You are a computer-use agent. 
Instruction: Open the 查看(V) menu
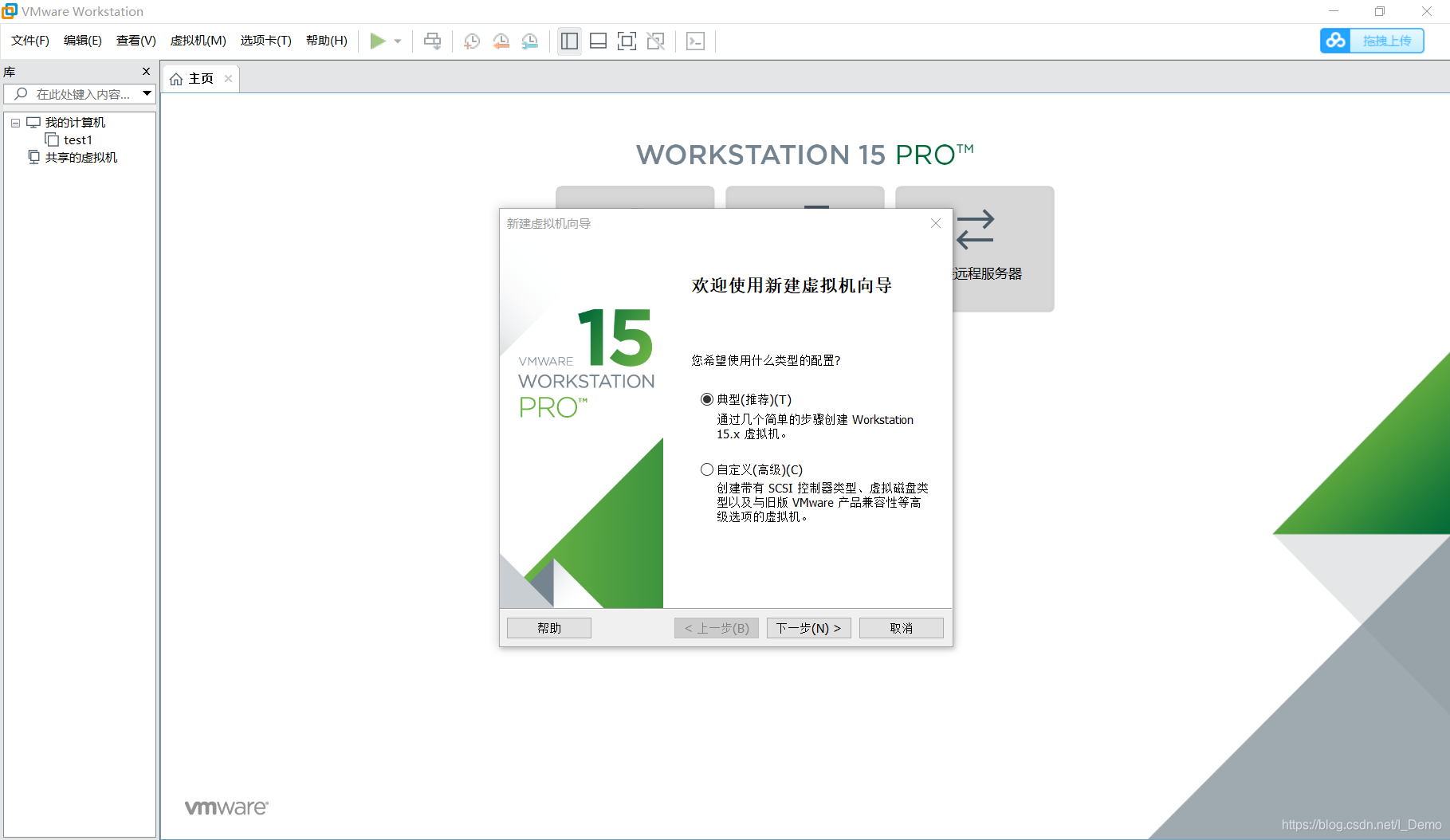[136, 41]
